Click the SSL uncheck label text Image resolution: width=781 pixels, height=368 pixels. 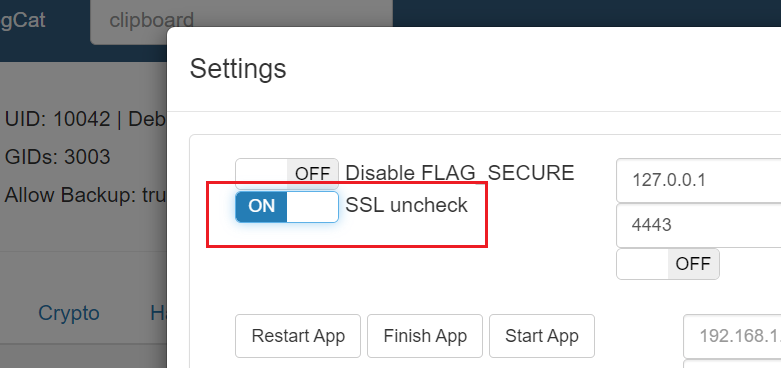click(406, 205)
